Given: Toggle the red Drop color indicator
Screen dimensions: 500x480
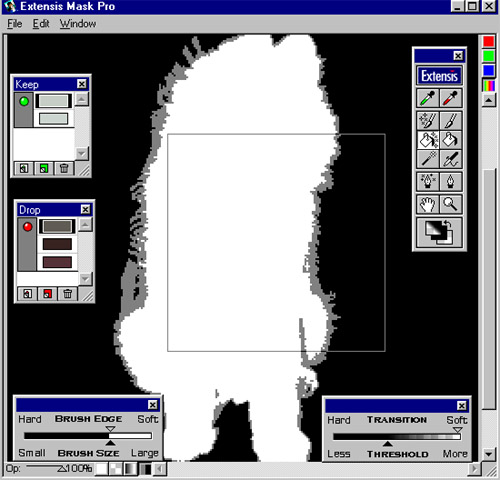Looking at the screenshot, I should click(x=28, y=227).
